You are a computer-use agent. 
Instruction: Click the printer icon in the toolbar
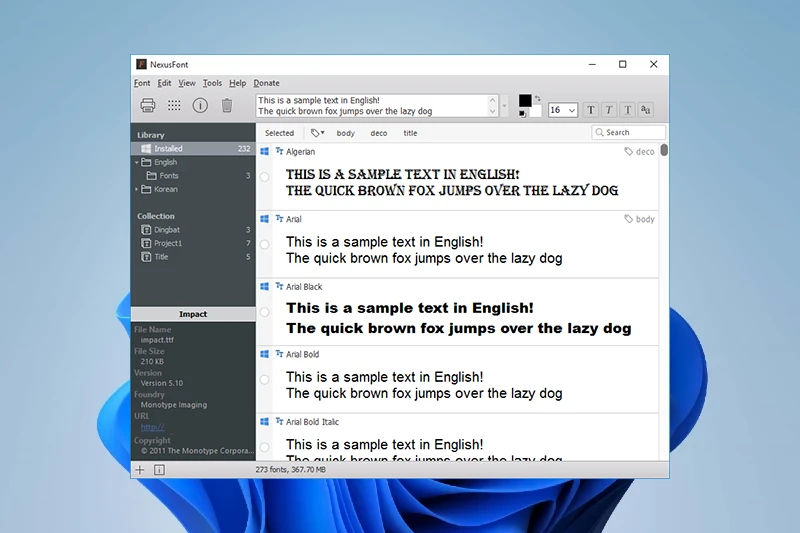(x=147, y=105)
